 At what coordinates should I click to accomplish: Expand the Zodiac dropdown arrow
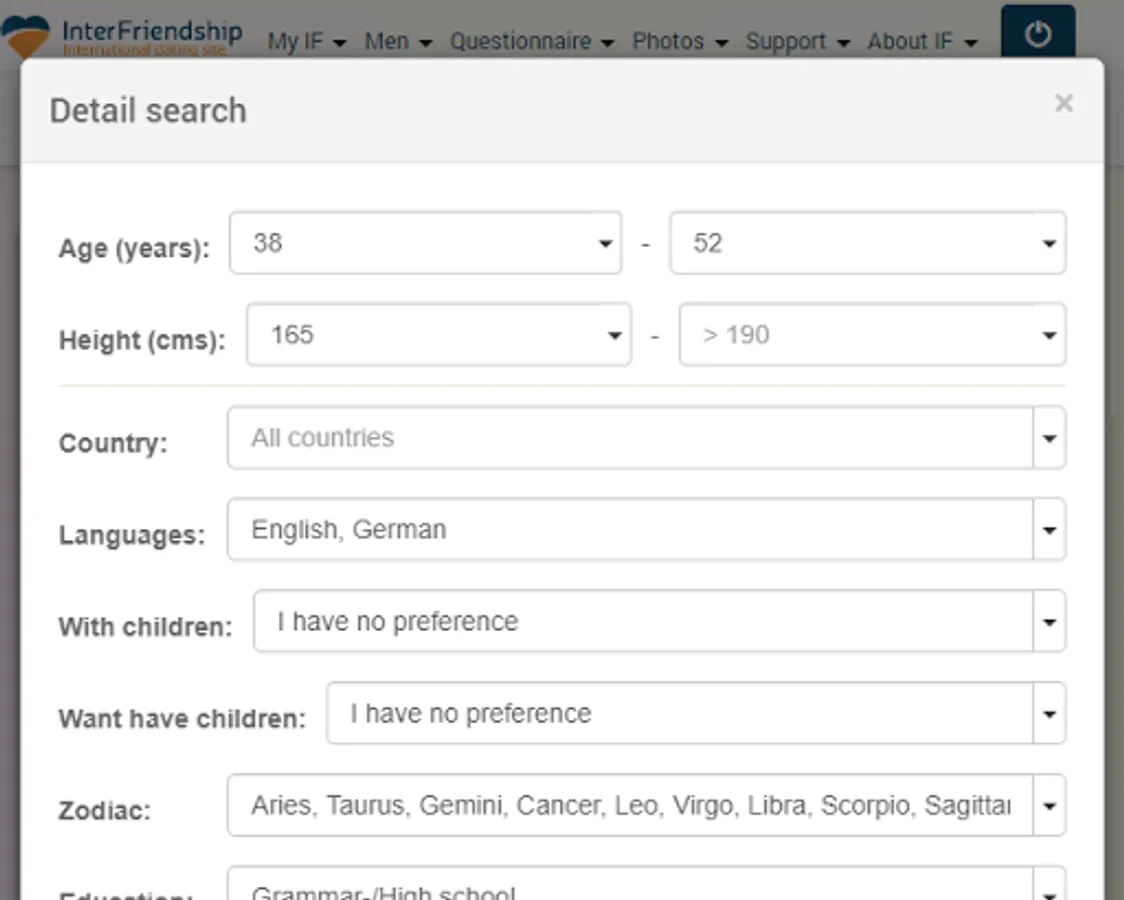[x=1049, y=806]
